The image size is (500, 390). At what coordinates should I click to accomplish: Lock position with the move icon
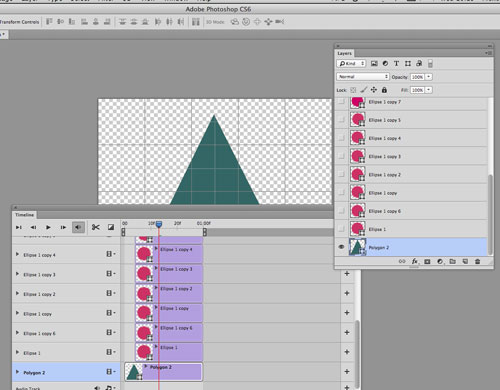374,90
